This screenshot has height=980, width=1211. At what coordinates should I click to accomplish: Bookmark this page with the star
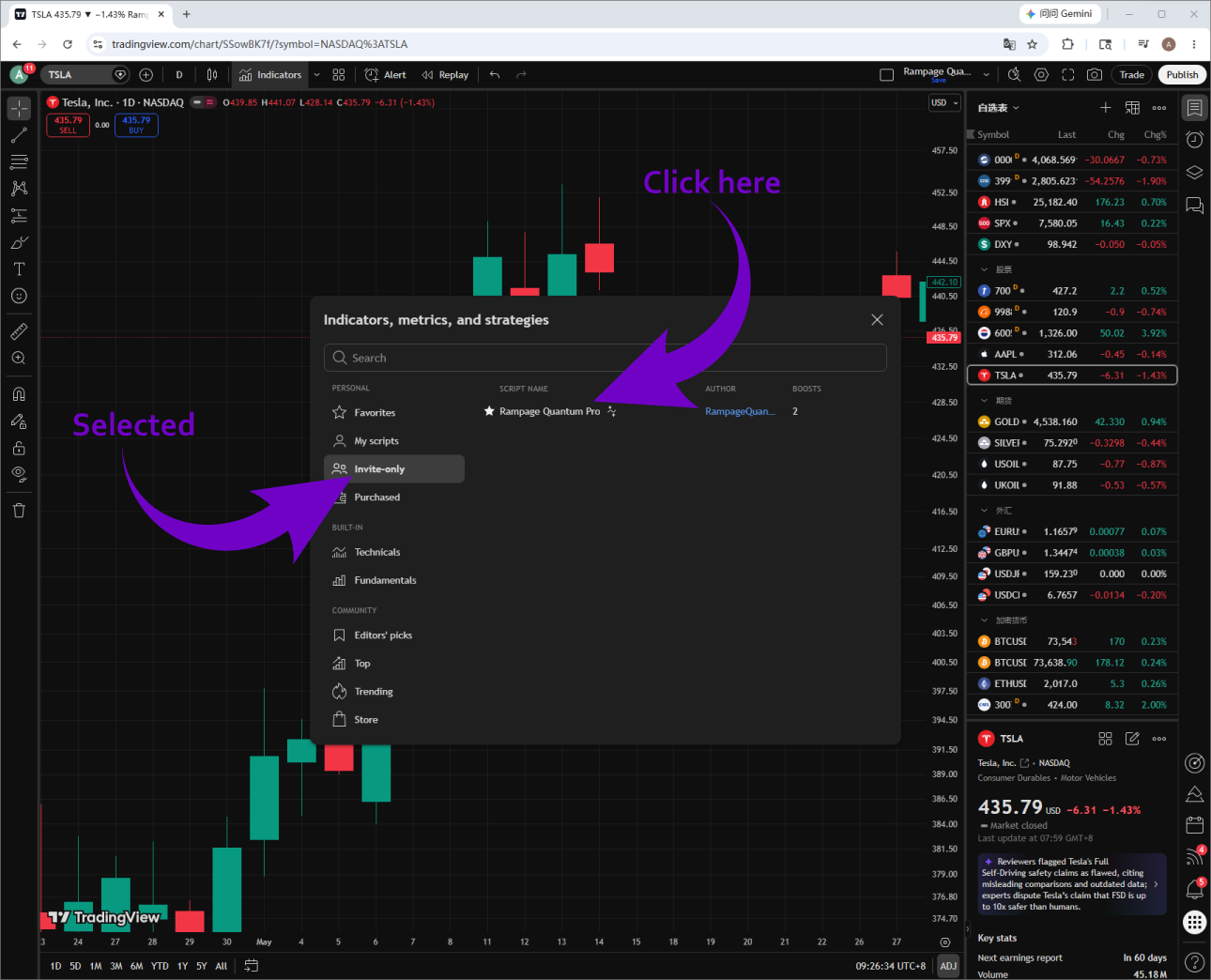(1033, 44)
